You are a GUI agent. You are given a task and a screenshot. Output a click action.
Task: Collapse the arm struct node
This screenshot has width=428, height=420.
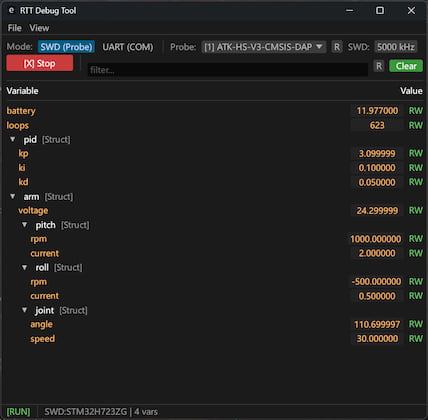click(x=13, y=197)
